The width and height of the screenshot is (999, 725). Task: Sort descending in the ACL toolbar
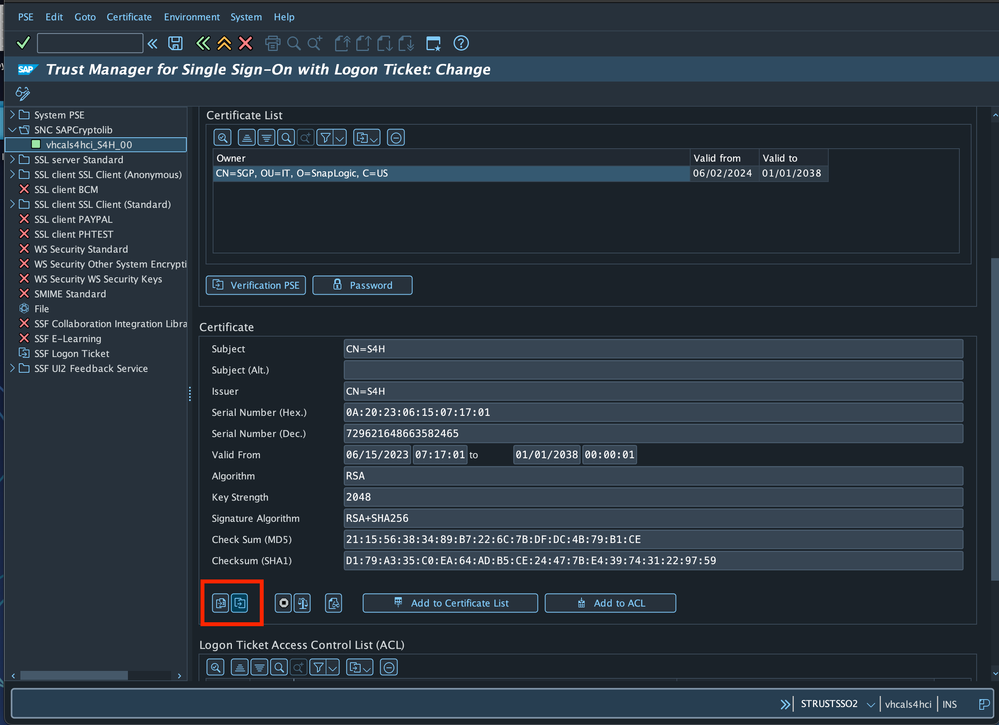259,667
